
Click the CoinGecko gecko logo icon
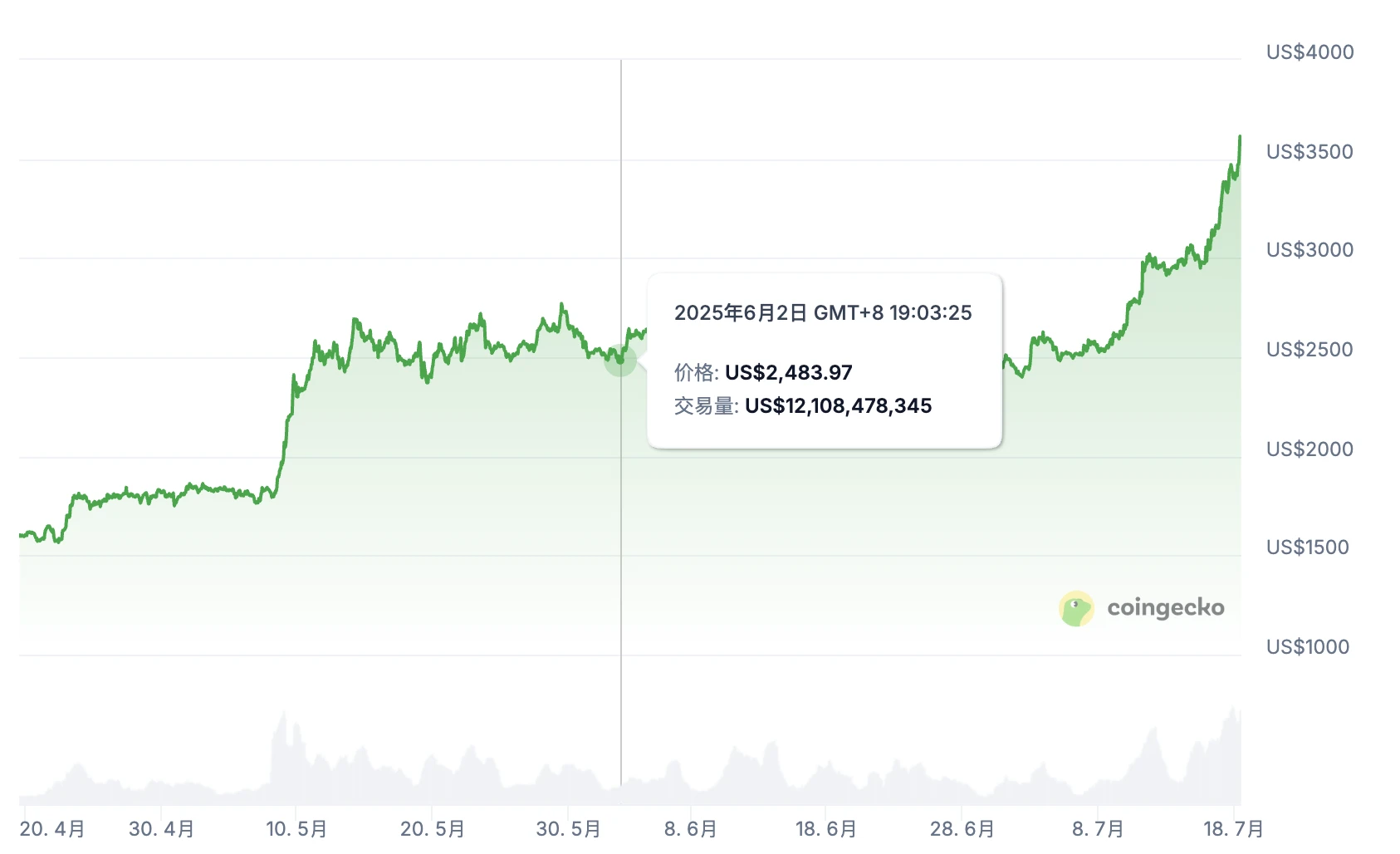pyautogui.click(x=1076, y=609)
